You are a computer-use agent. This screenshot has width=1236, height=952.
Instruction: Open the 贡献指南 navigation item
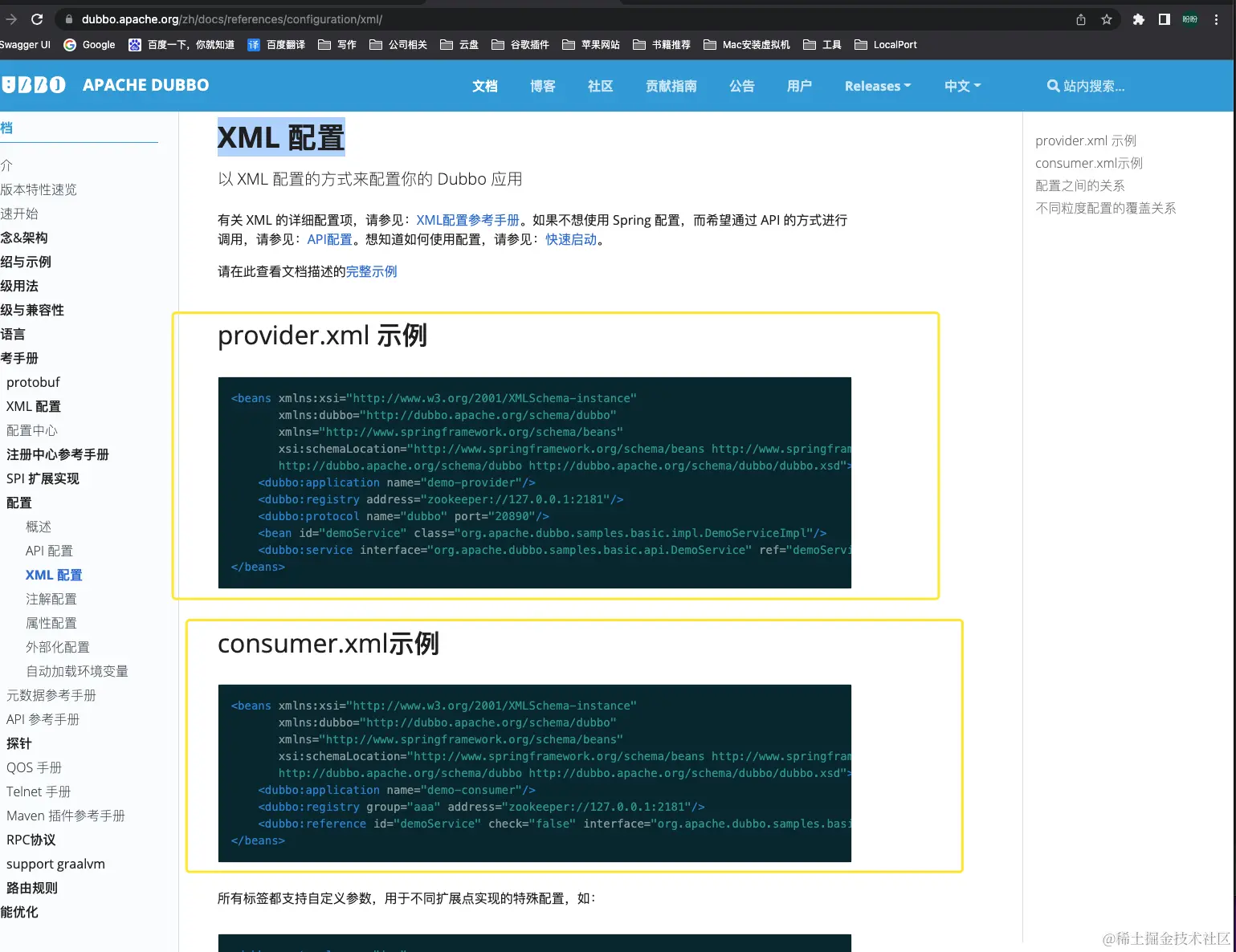[x=671, y=86]
